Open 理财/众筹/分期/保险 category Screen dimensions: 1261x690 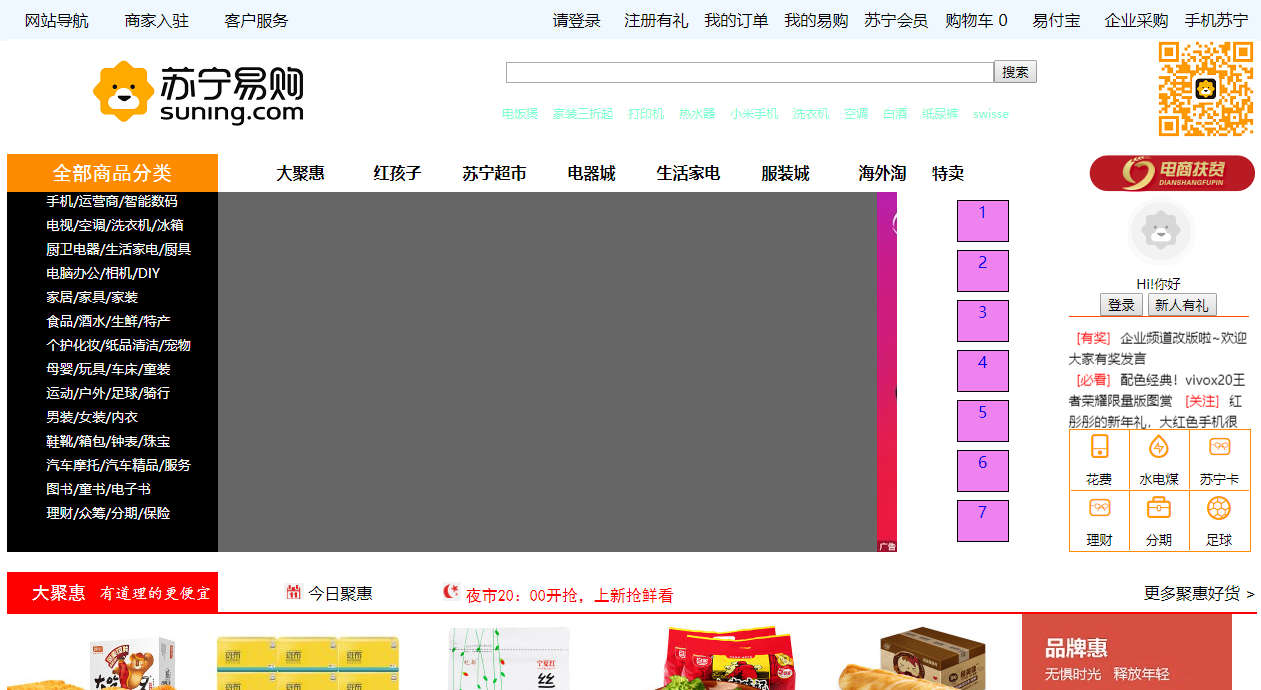tap(108, 513)
